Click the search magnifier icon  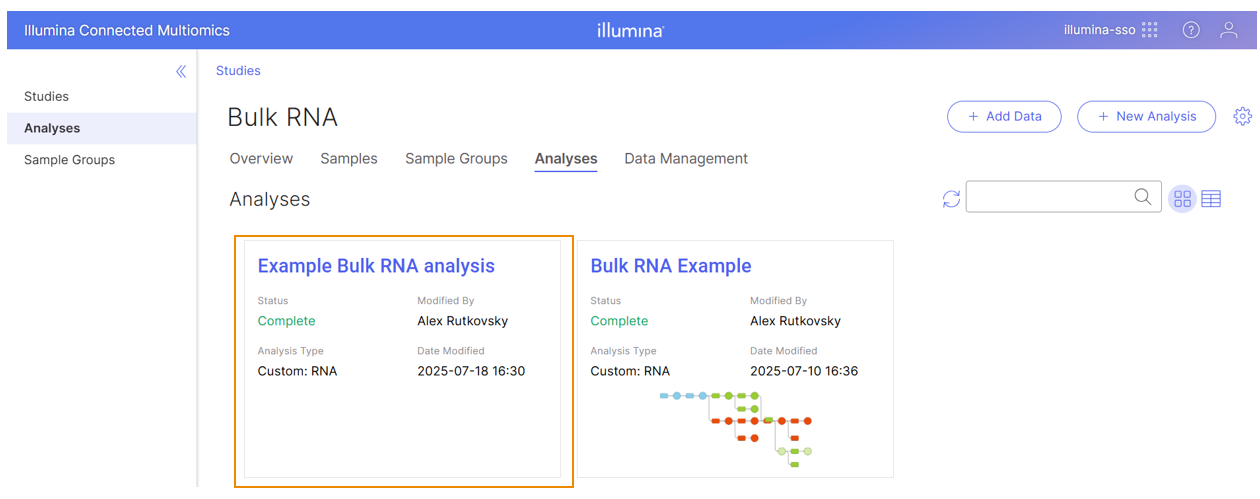tap(1143, 197)
